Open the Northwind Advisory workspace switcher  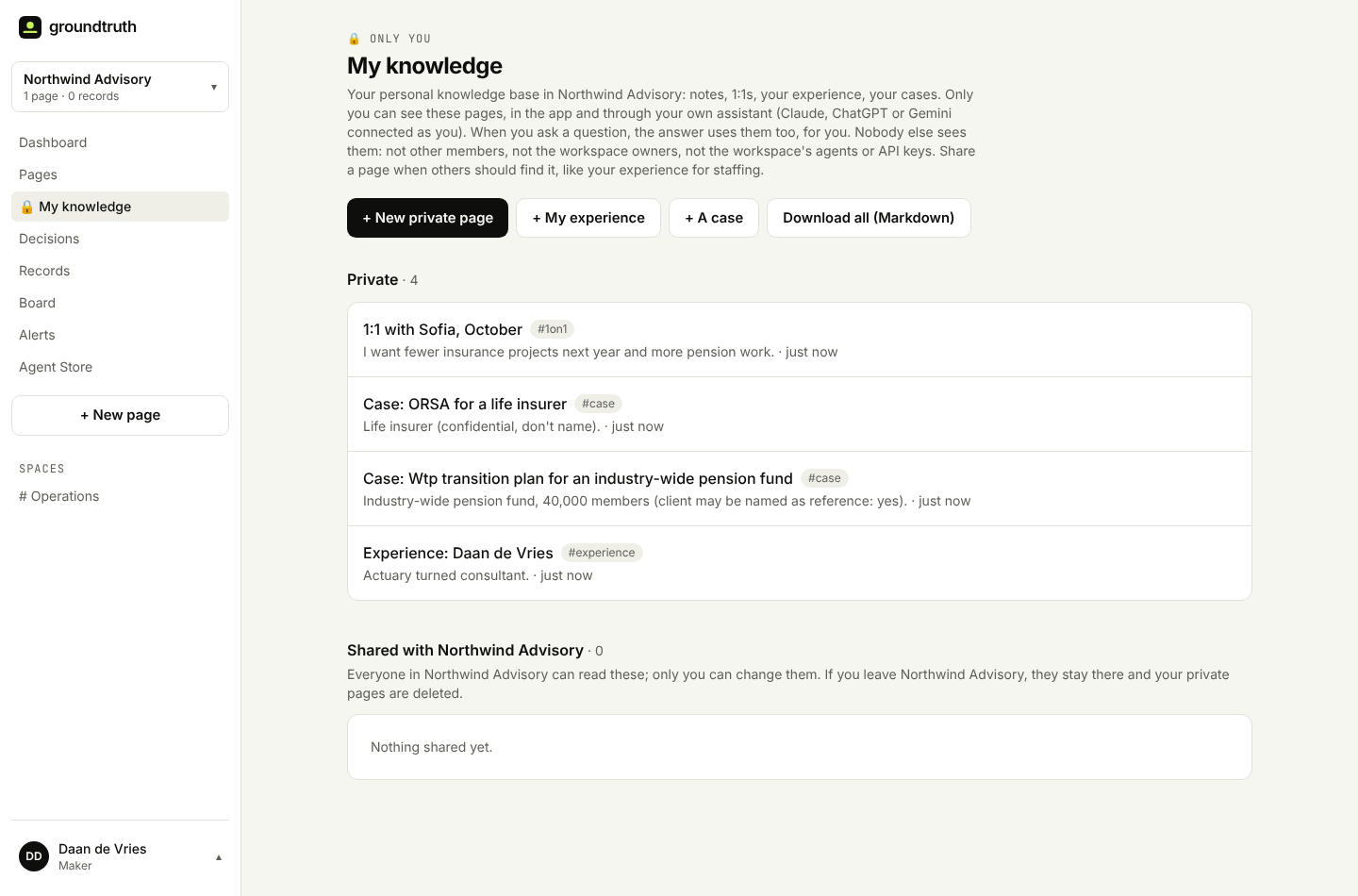pos(120,87)
